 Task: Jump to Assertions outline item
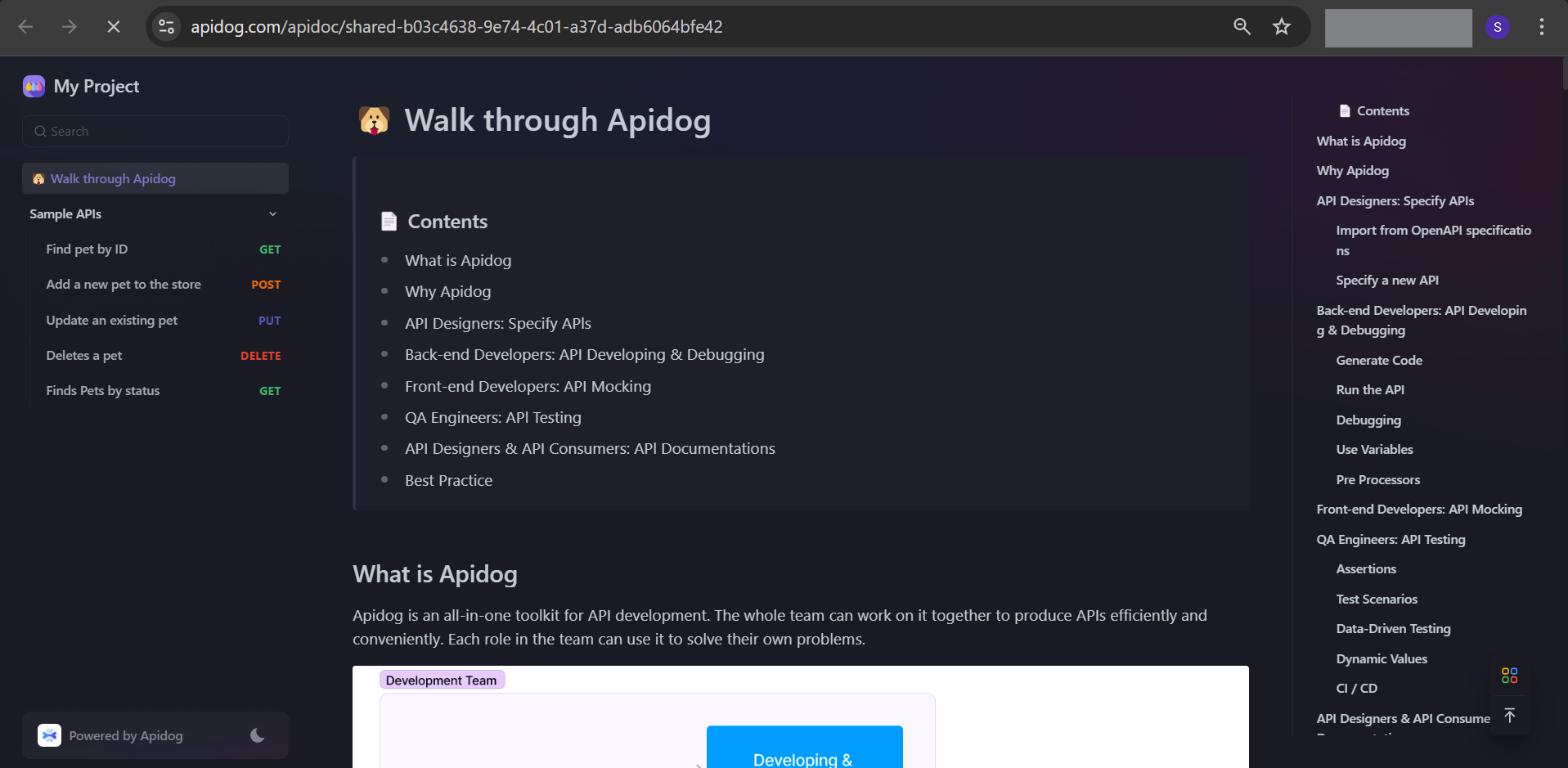1366,568
